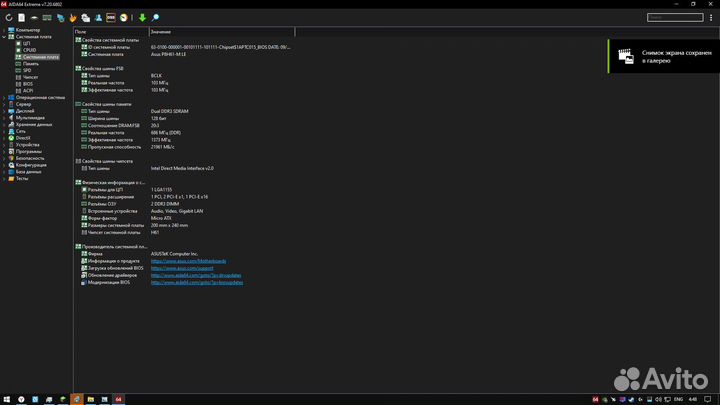720x405 pixels.
Task: Open the OSD panel toolbar icon
Action: click(x=110, y=18)
